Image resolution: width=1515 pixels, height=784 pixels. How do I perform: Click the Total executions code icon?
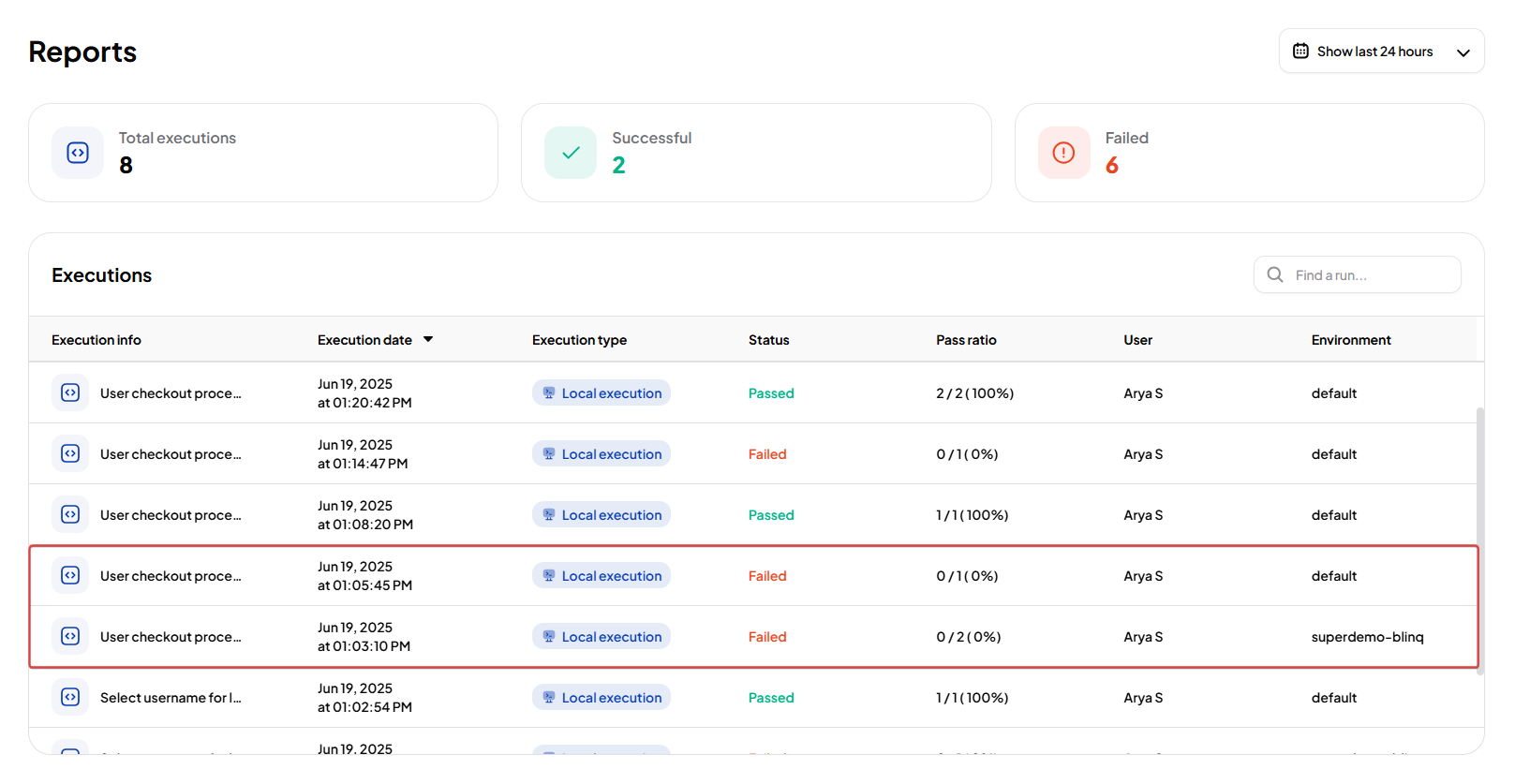[78, 153]
